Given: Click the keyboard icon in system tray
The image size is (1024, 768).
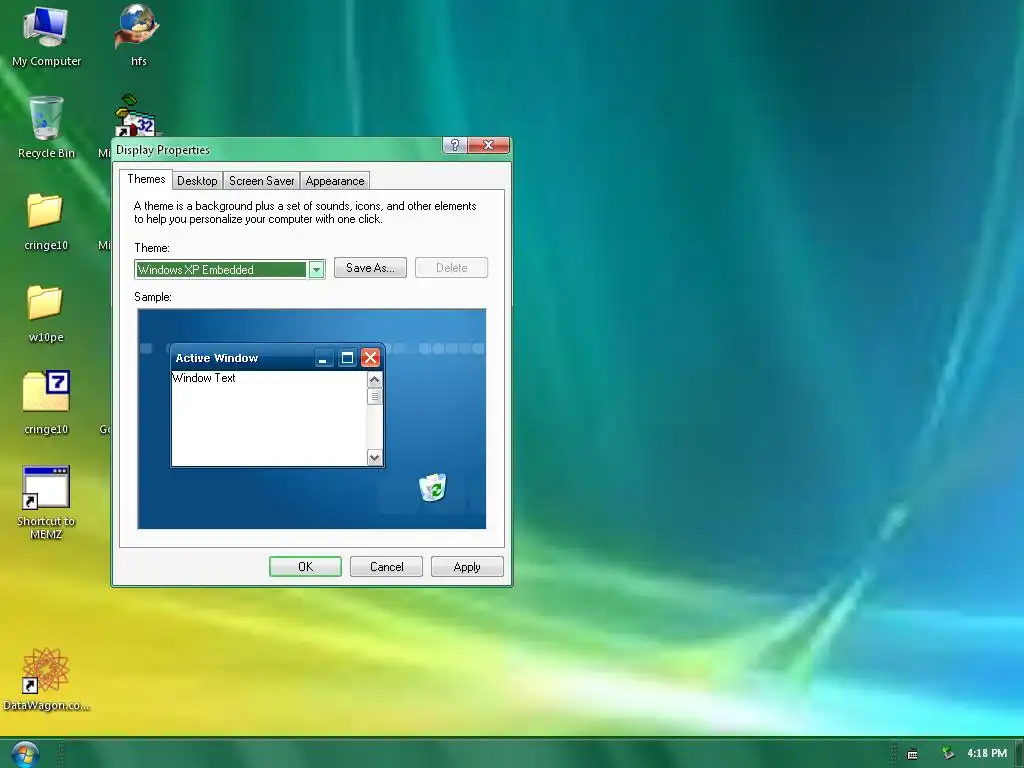Looking at the screenshot, I should pyautogui.click(x=912, y=754).
